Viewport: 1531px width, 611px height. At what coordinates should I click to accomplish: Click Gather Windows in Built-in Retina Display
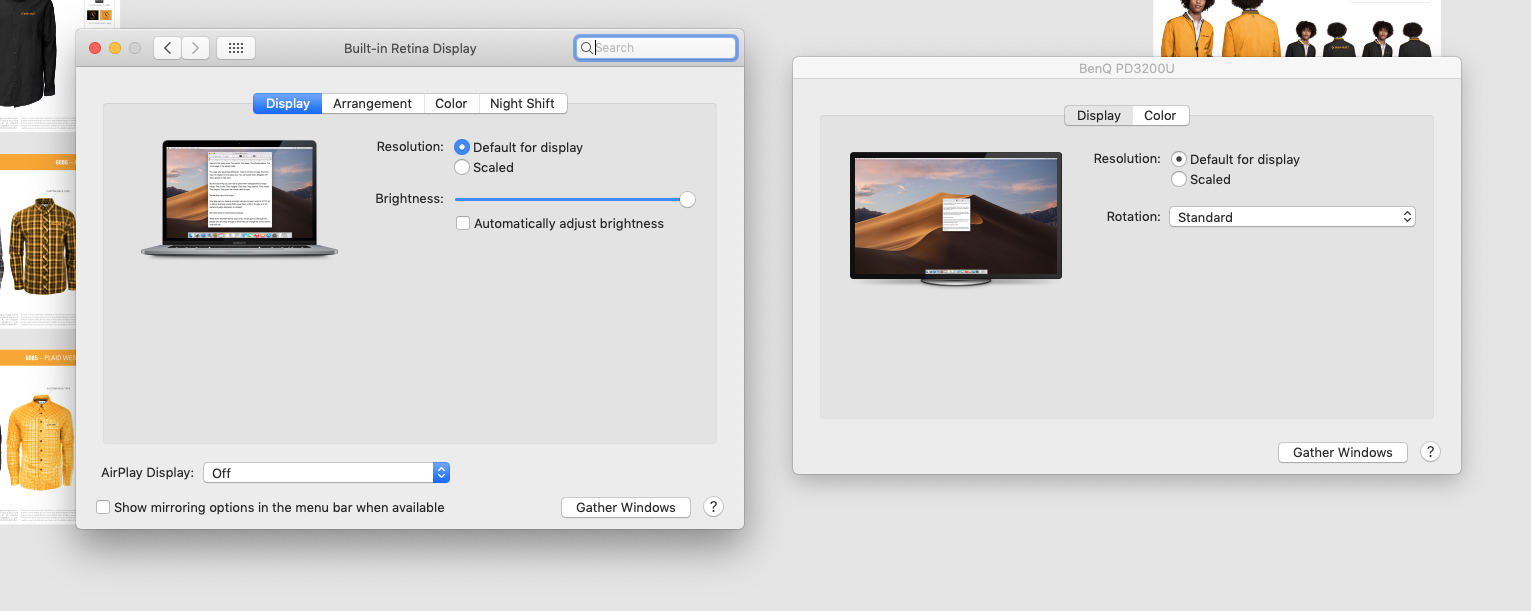(626, 507)
